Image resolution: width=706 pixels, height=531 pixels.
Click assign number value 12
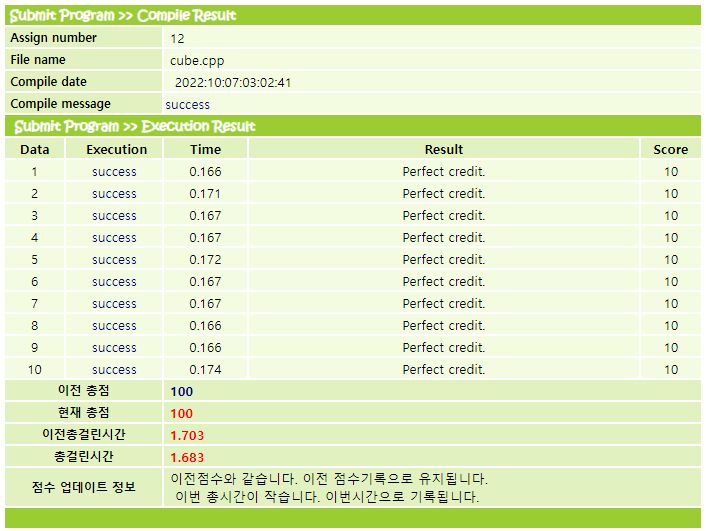177,39
